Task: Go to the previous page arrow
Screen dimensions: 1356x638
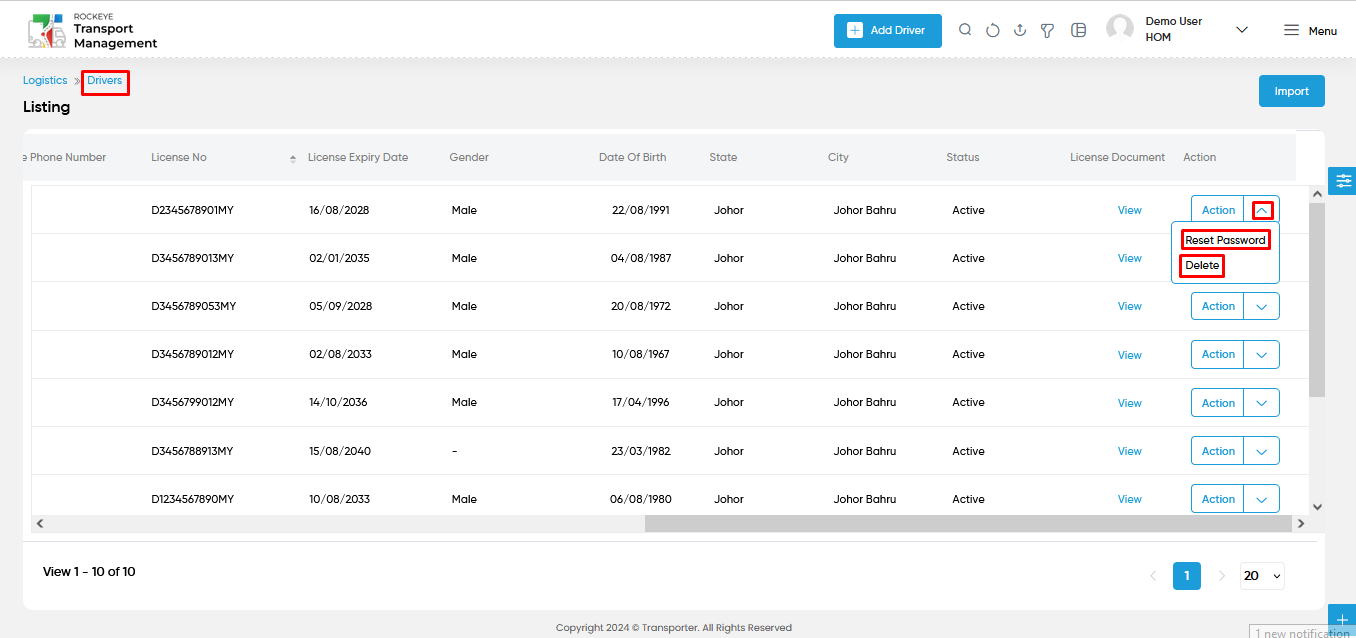Action: coord(1153,576)
